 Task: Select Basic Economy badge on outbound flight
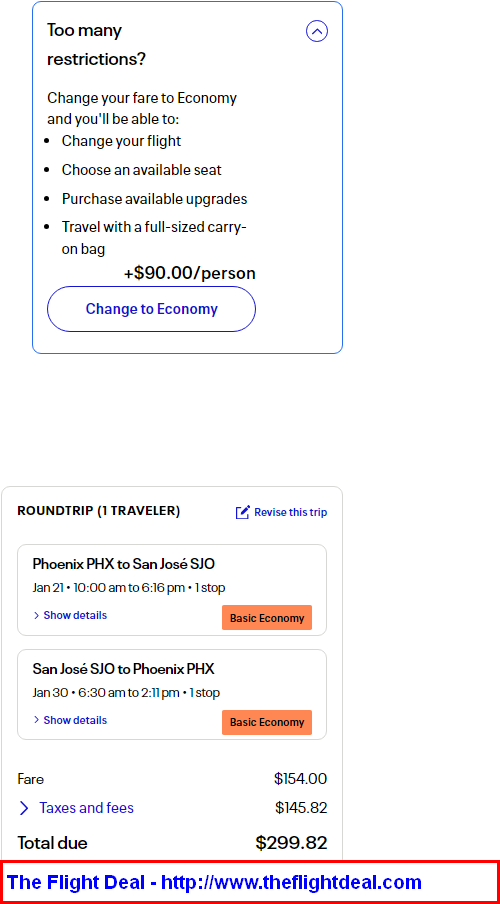coord(267,617)
